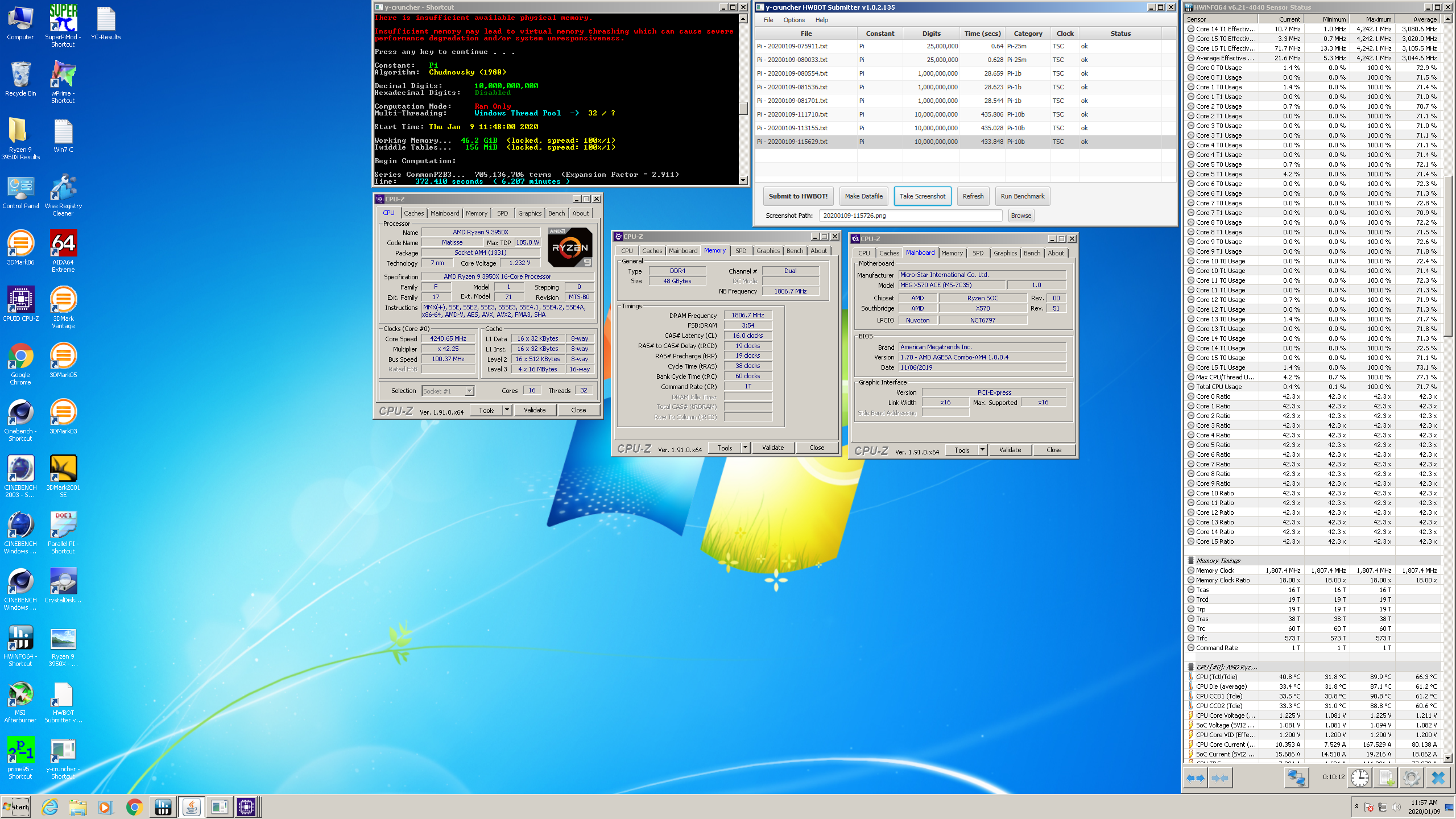Viewport: 1456px width, 819px height.
Task: Click y-cruncher console vertical scrollbar
Action: pos(743,99)
